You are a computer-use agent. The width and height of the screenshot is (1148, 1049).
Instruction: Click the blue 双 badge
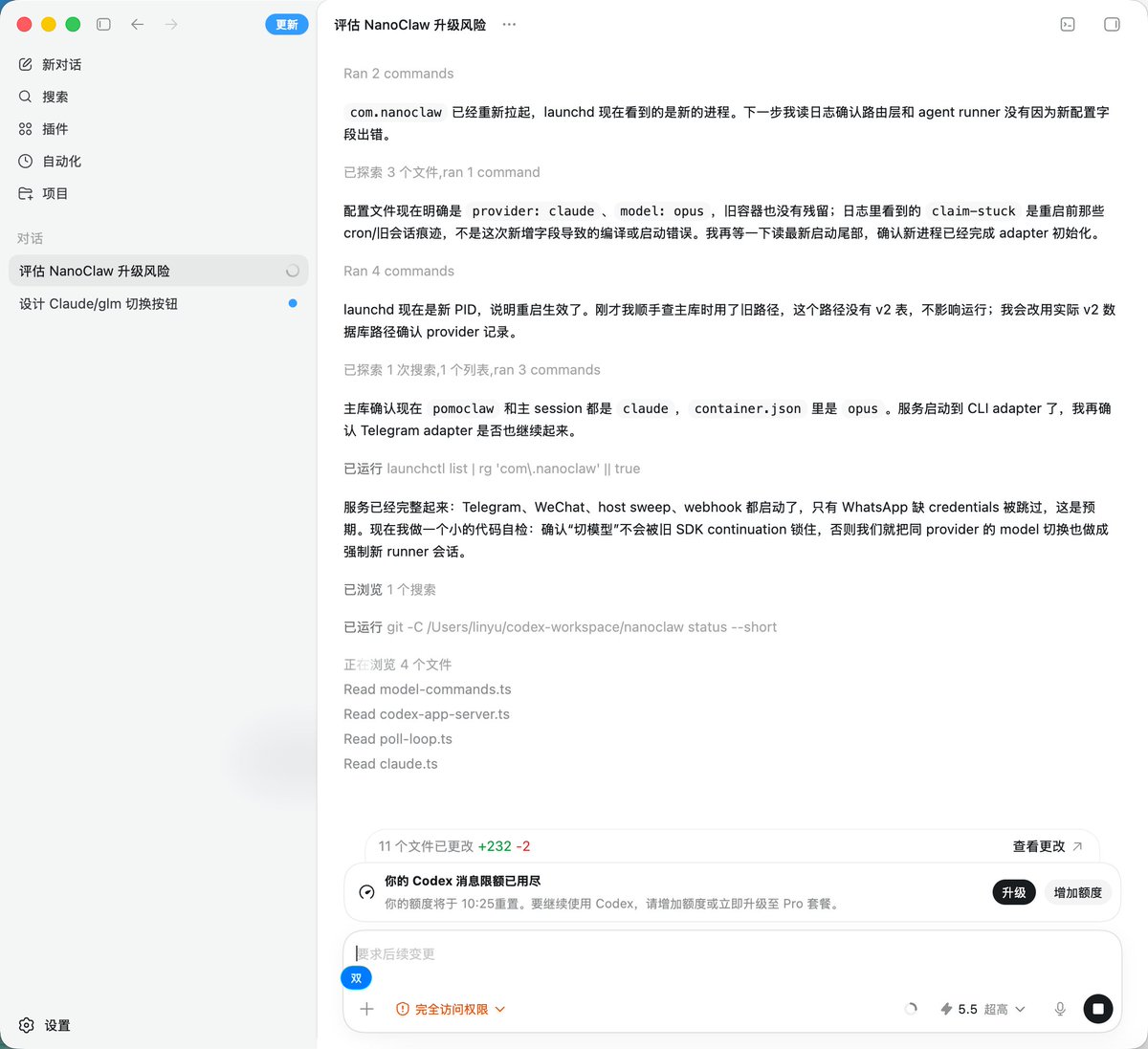click(x=356, y=978)
